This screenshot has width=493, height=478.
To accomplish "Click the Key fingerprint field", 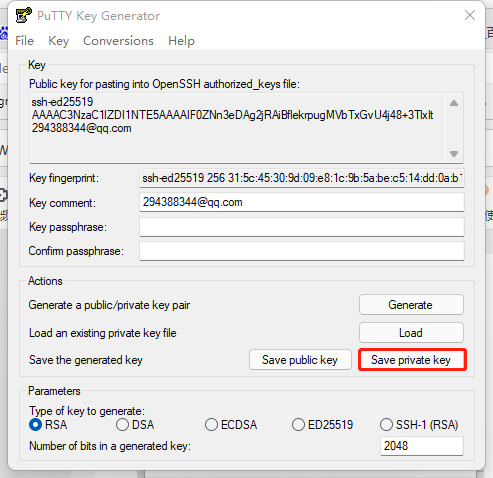I will point(302,178).
